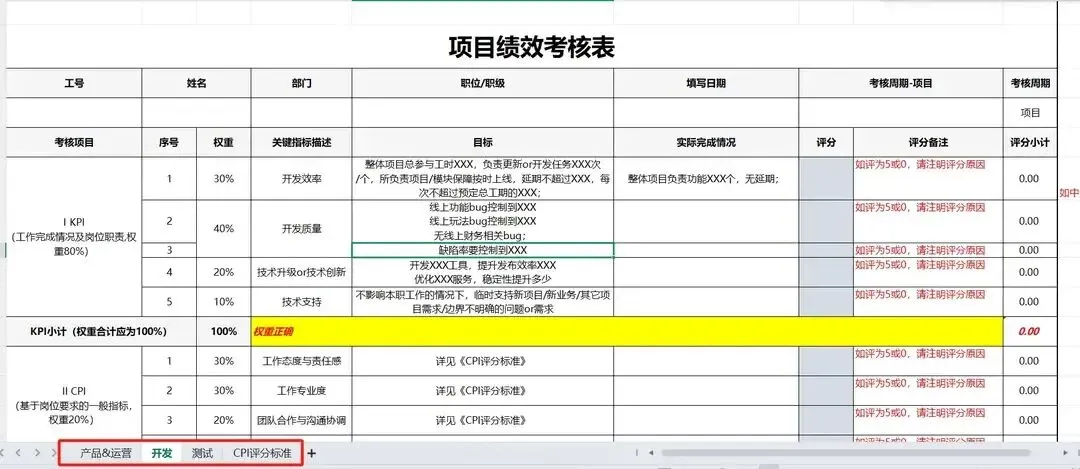
Task: Select the 开发效率 indicator cell
Action: click(x=302, y=179)
